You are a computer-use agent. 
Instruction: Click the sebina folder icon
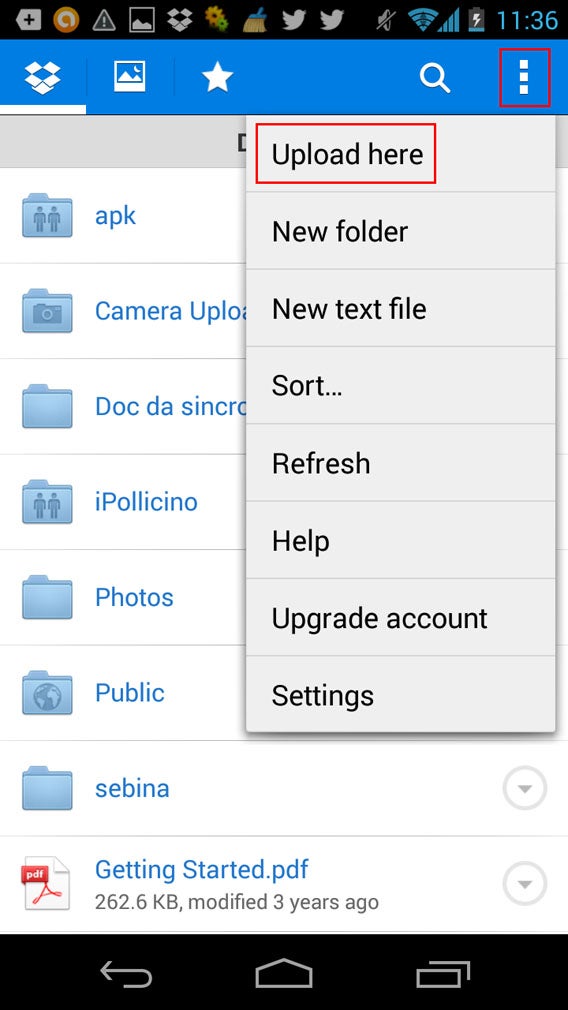(x=47, y=788)
